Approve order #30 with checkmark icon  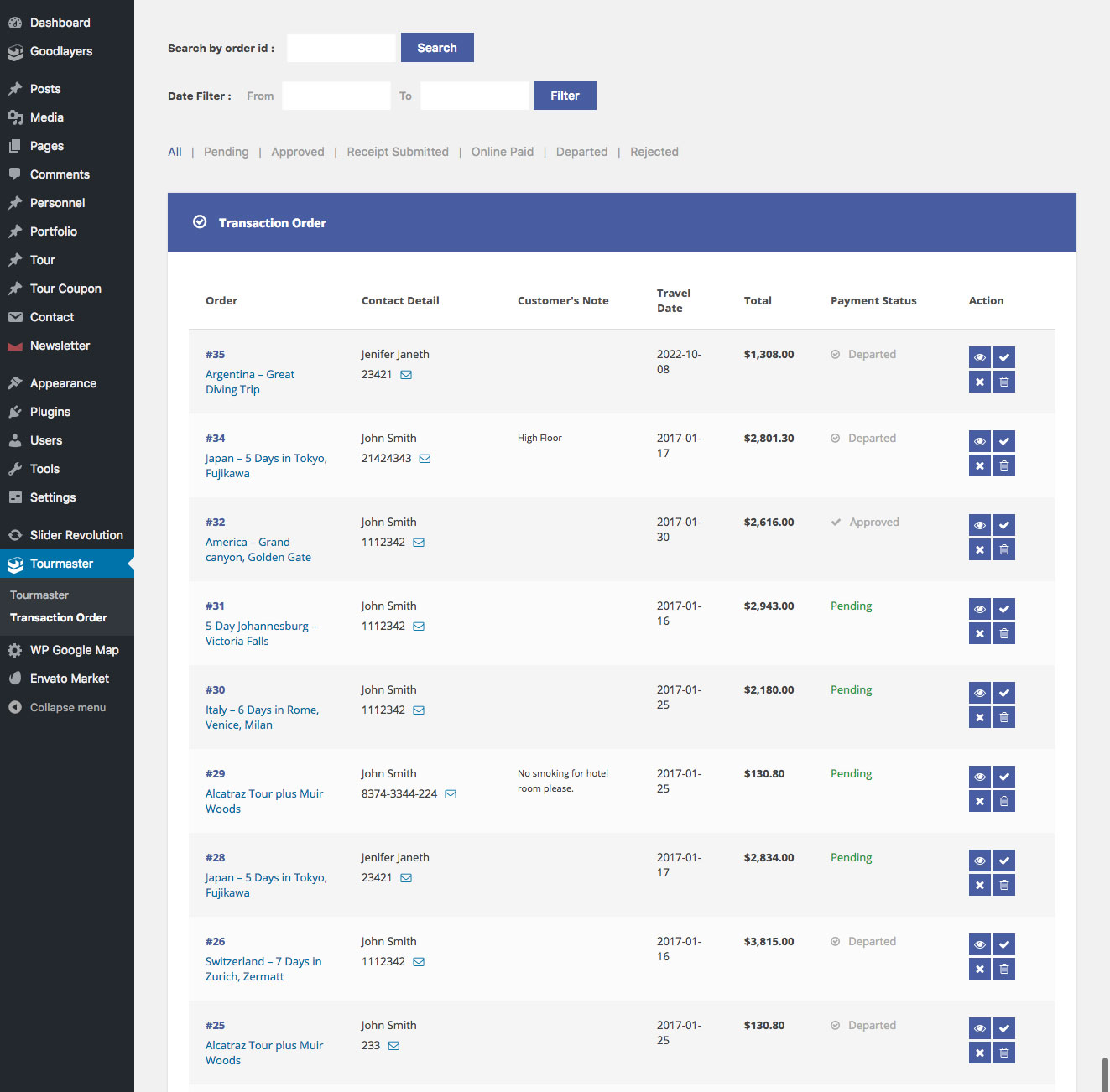(x=1003, y=693)
